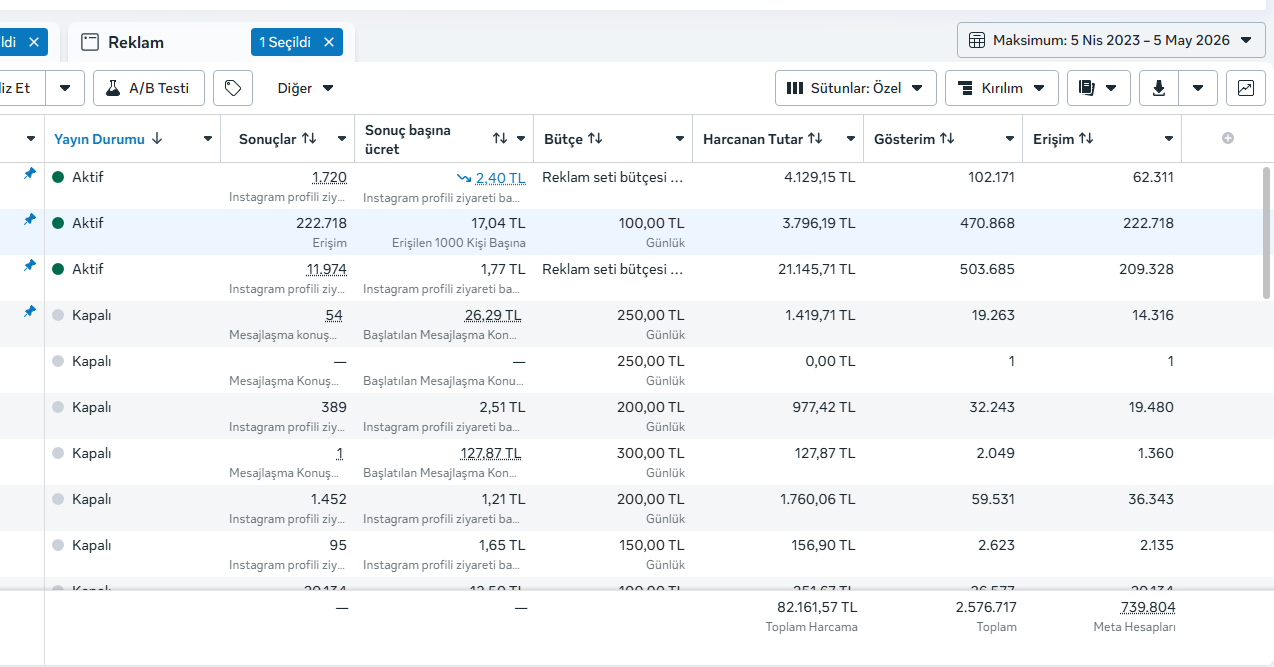The width and height of the screenshot is (1274, 667).
Task: Open the Sütunlar: Özel dropdown
Action: (856, 88)
